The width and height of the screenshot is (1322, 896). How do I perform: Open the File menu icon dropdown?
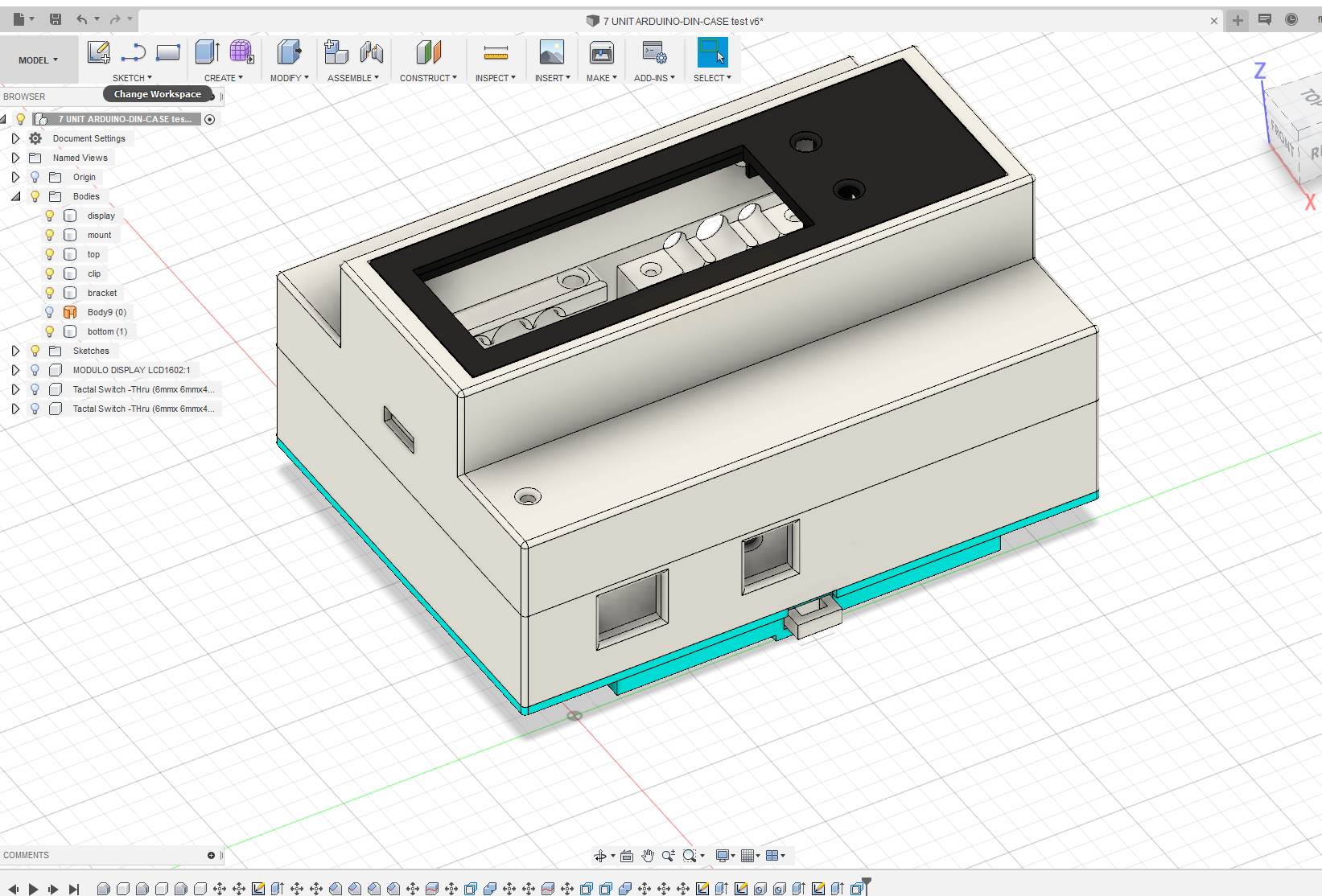pos(23,19)
